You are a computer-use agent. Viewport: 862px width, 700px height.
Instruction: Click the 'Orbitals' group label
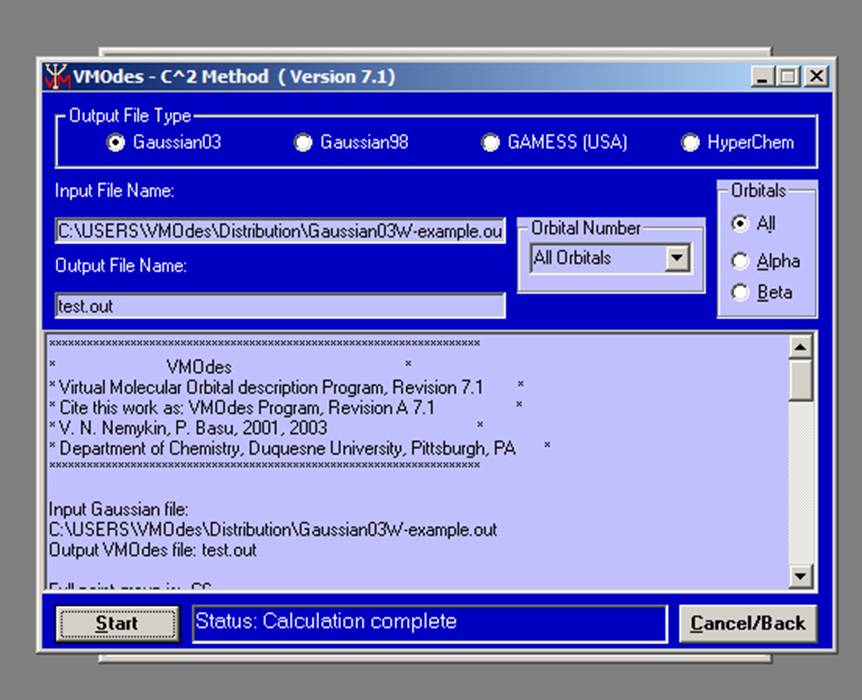pos(759,190)
